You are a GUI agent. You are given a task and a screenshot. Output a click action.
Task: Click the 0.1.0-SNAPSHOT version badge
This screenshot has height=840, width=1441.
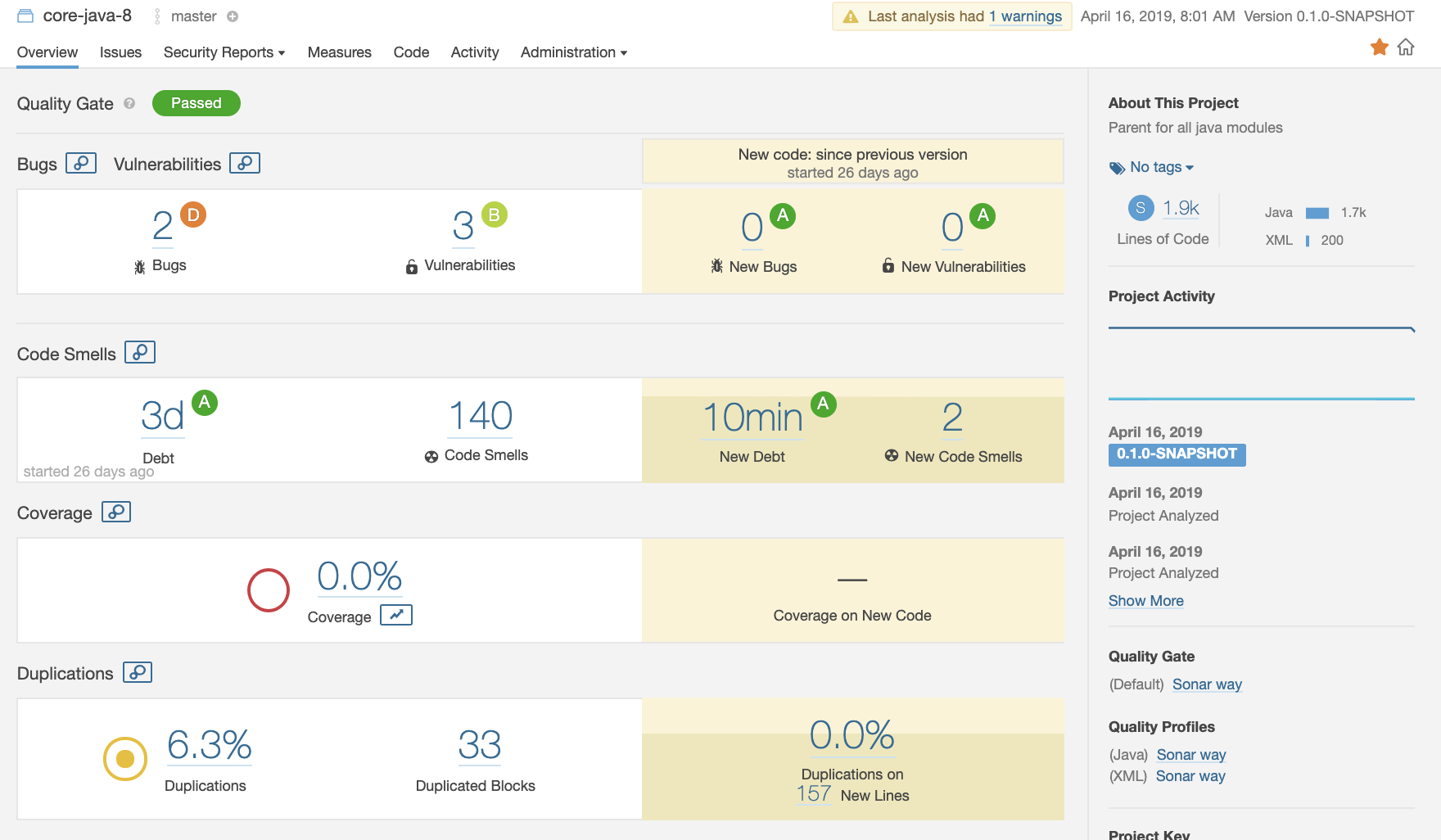point(1177,454)
